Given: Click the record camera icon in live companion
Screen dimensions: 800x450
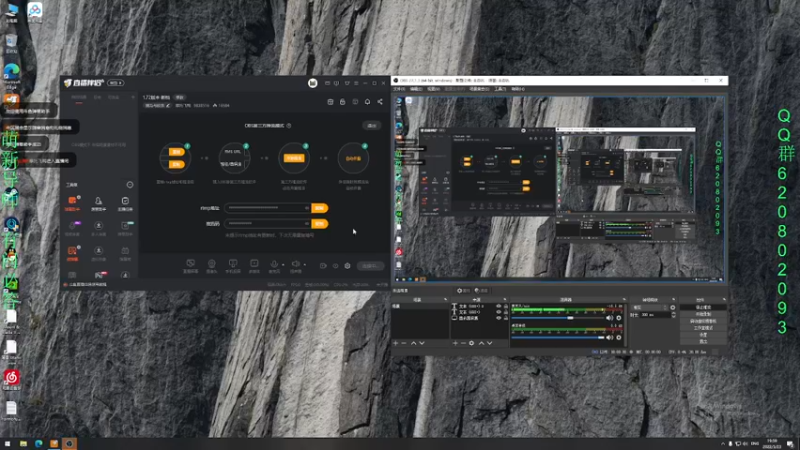Looking at the screenshot, I should pos(323,266).
